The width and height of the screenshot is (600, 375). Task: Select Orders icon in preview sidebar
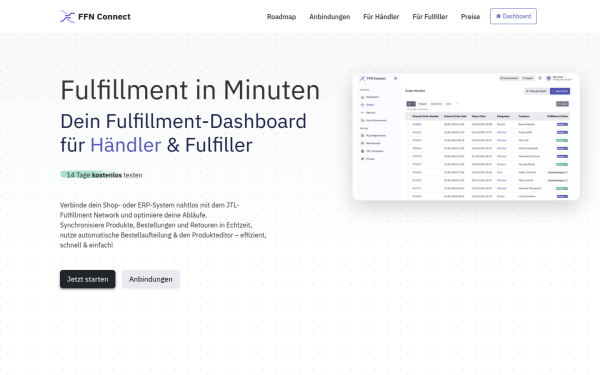(362, 105)
